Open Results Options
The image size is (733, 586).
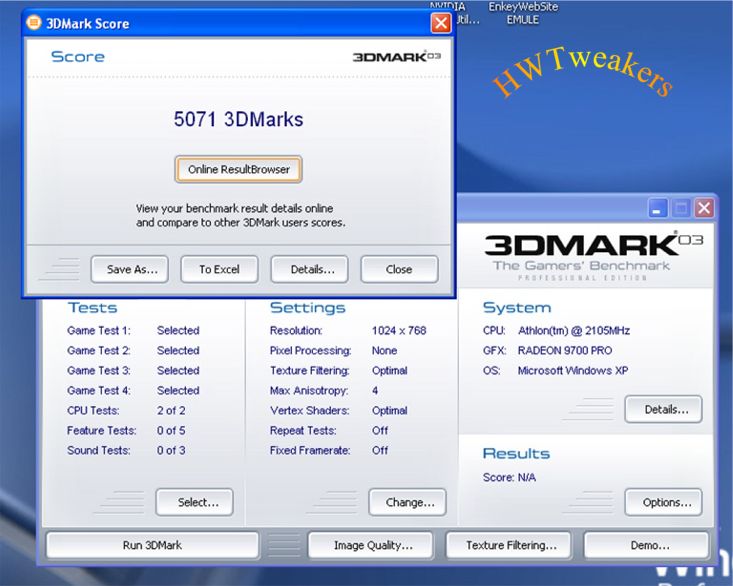(663, 502)
